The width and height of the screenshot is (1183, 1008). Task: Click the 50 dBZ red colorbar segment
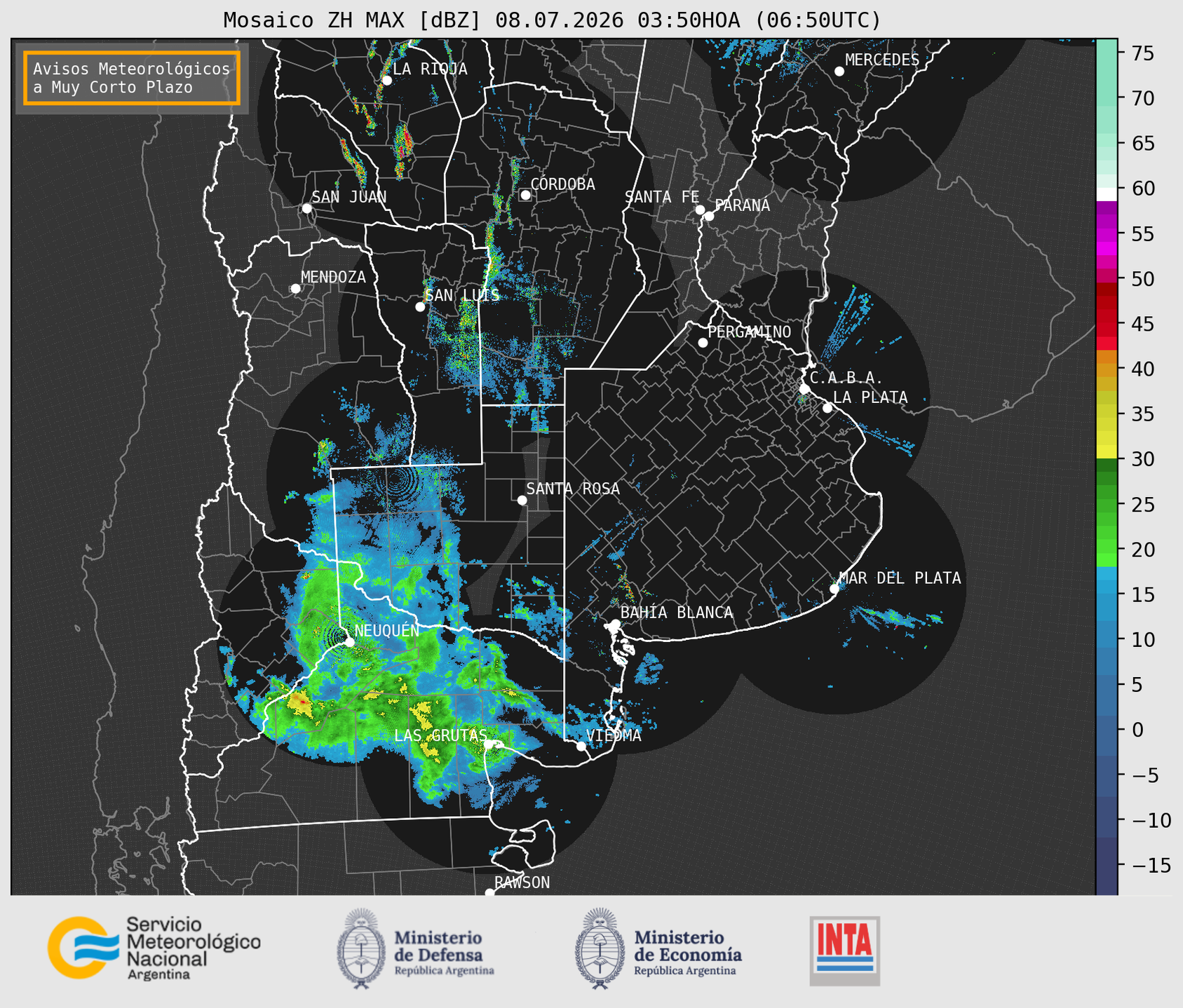pos(1107,278)
